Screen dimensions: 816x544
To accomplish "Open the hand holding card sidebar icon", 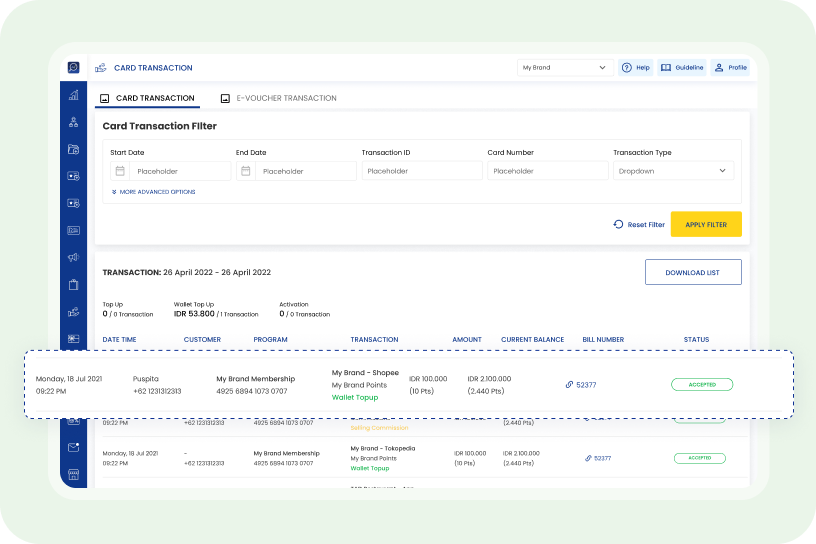I will [73, 312].
